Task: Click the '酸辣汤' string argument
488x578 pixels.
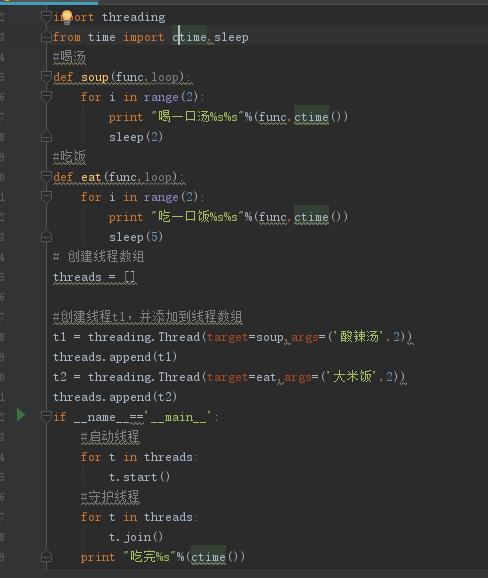Action: coord(359,337)
